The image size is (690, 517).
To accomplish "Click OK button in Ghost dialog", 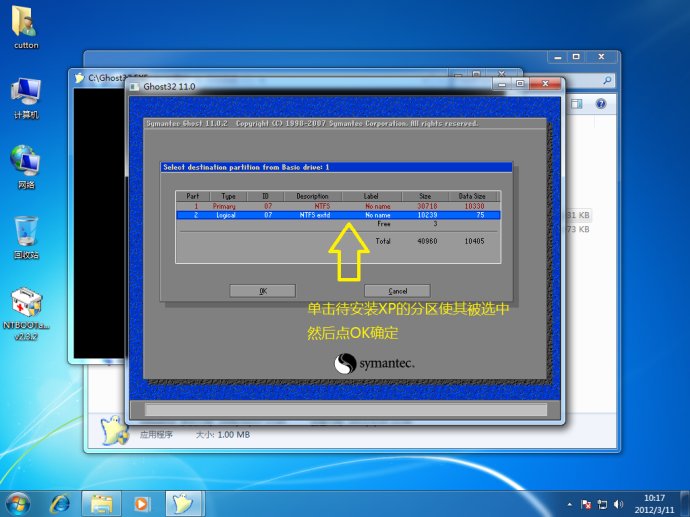I will coord(262,291).
